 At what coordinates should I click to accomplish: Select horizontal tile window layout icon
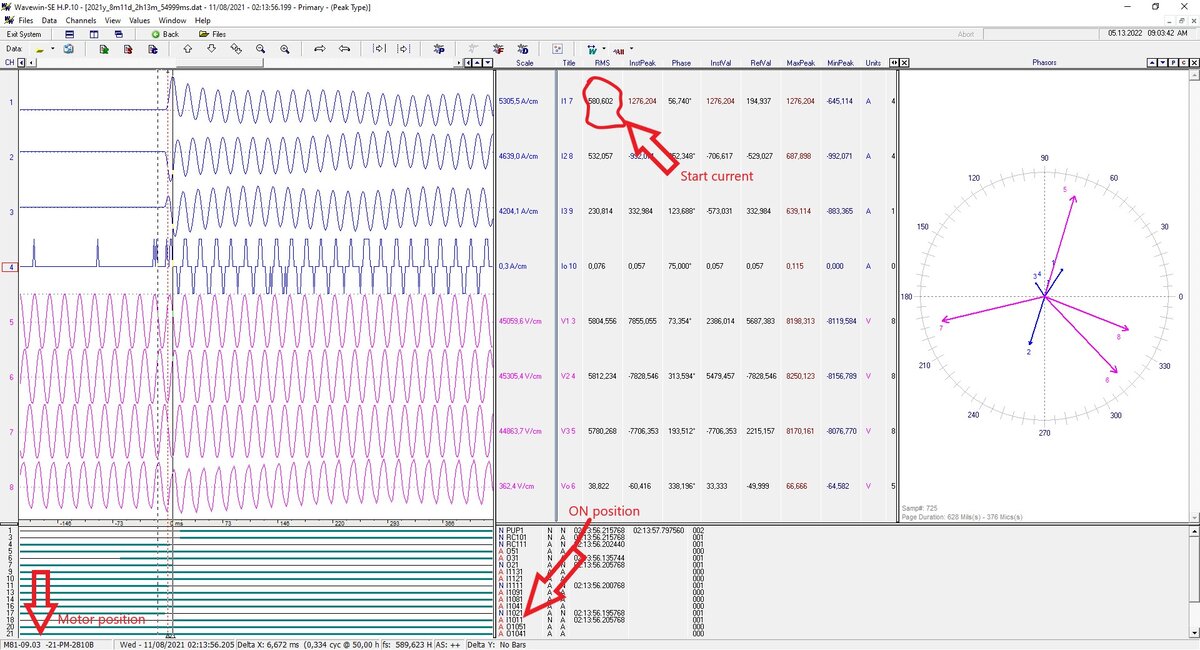pos(69,34)
